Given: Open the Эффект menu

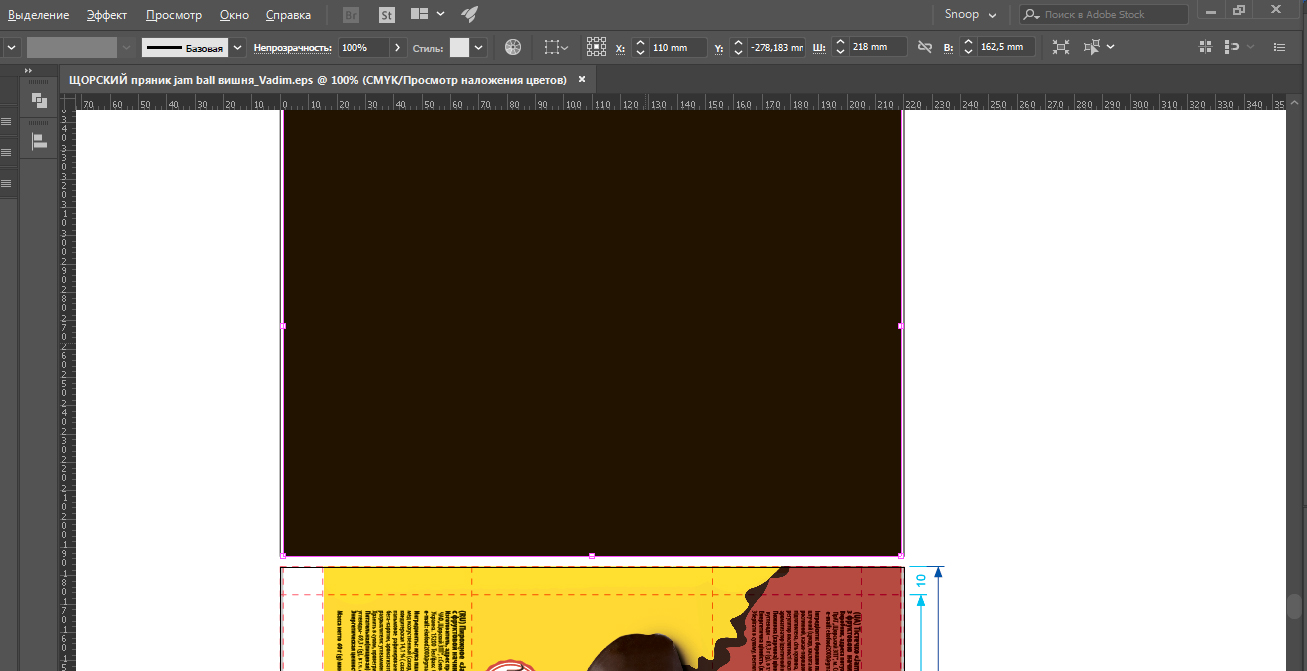Looking at the screenshot, I should [x=106, y=15].
